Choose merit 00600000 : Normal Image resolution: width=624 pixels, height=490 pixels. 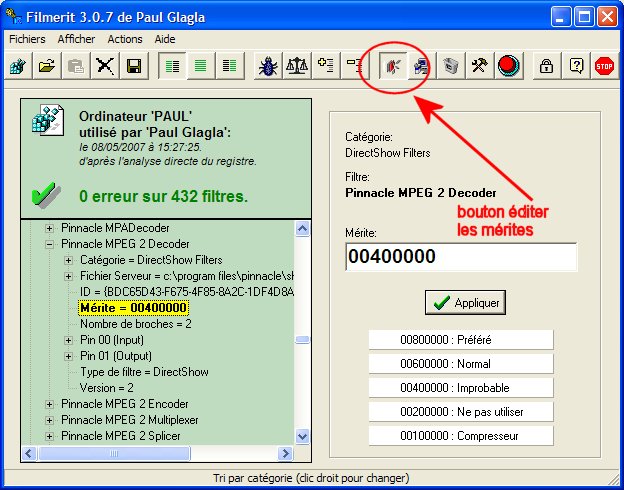coord(461,364)
